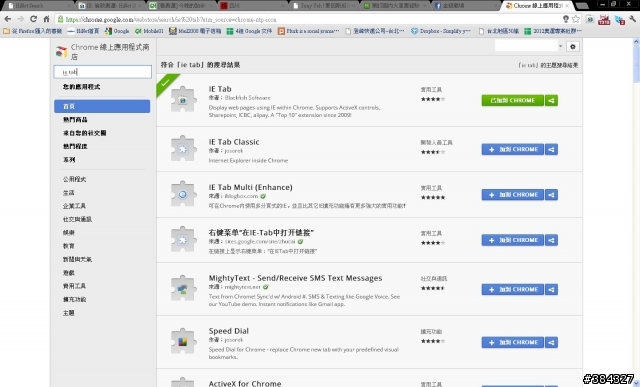Share the IE Tab extension
This screenshot has width=640, height=387.
pyautogui.click(x=551, y=100)
